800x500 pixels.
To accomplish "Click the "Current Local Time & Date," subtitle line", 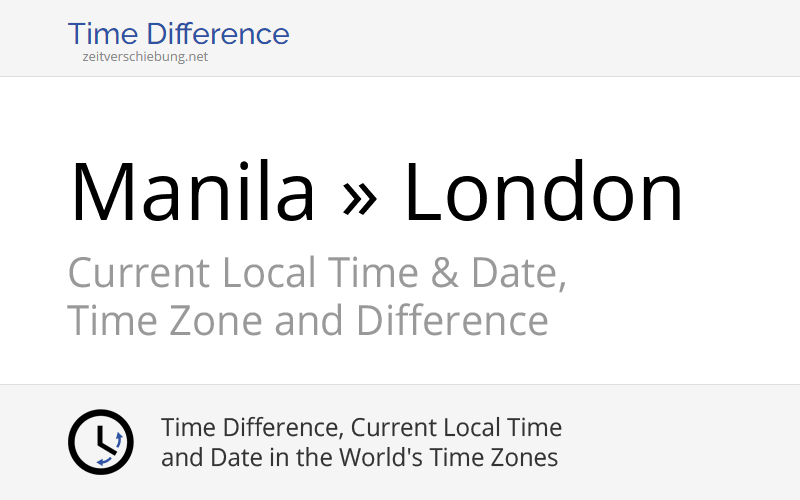I will pos(317,273).
